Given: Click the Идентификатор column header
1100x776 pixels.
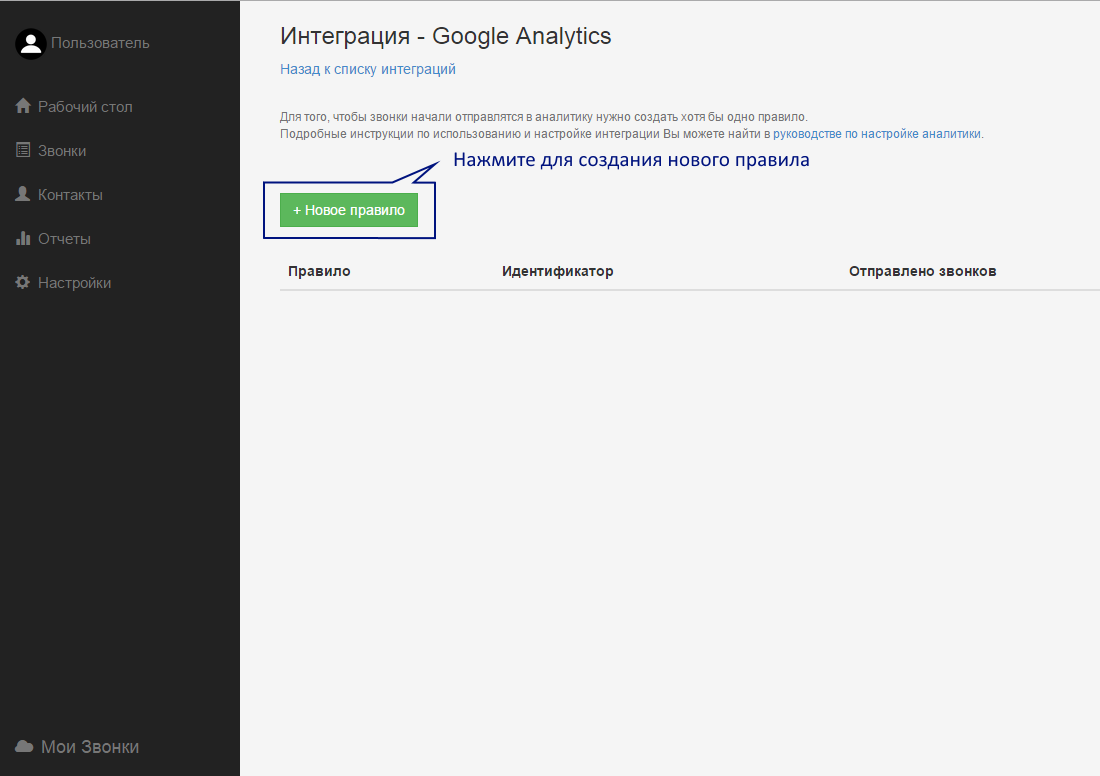Looking at the screenshot, I should click(558, 271).
